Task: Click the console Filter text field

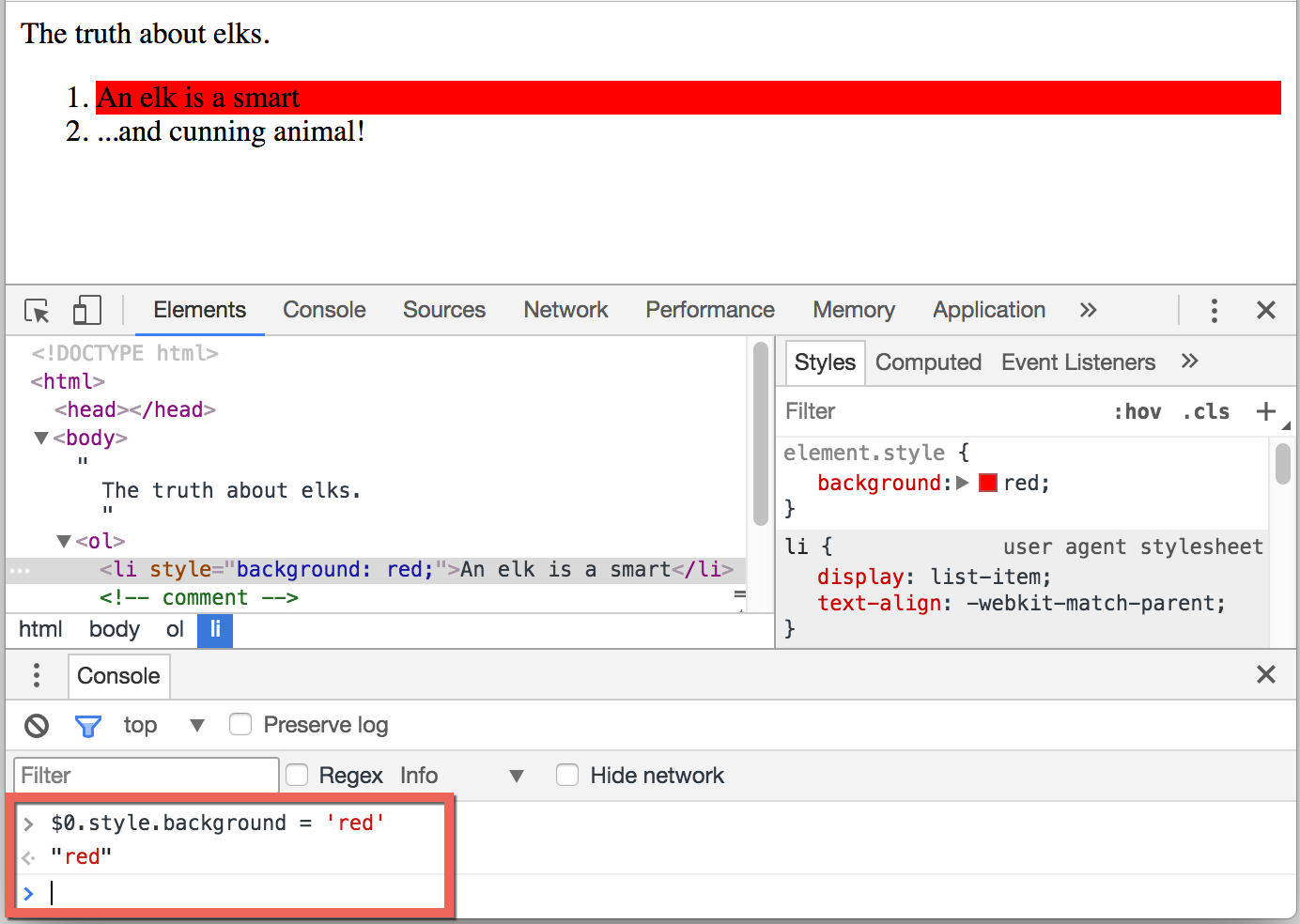Action: click(147, 776)
